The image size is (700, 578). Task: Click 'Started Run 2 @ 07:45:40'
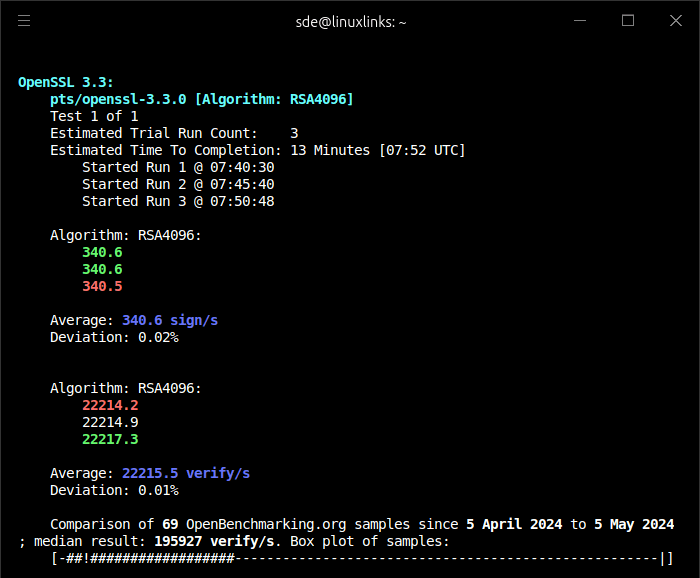(178, 184)
